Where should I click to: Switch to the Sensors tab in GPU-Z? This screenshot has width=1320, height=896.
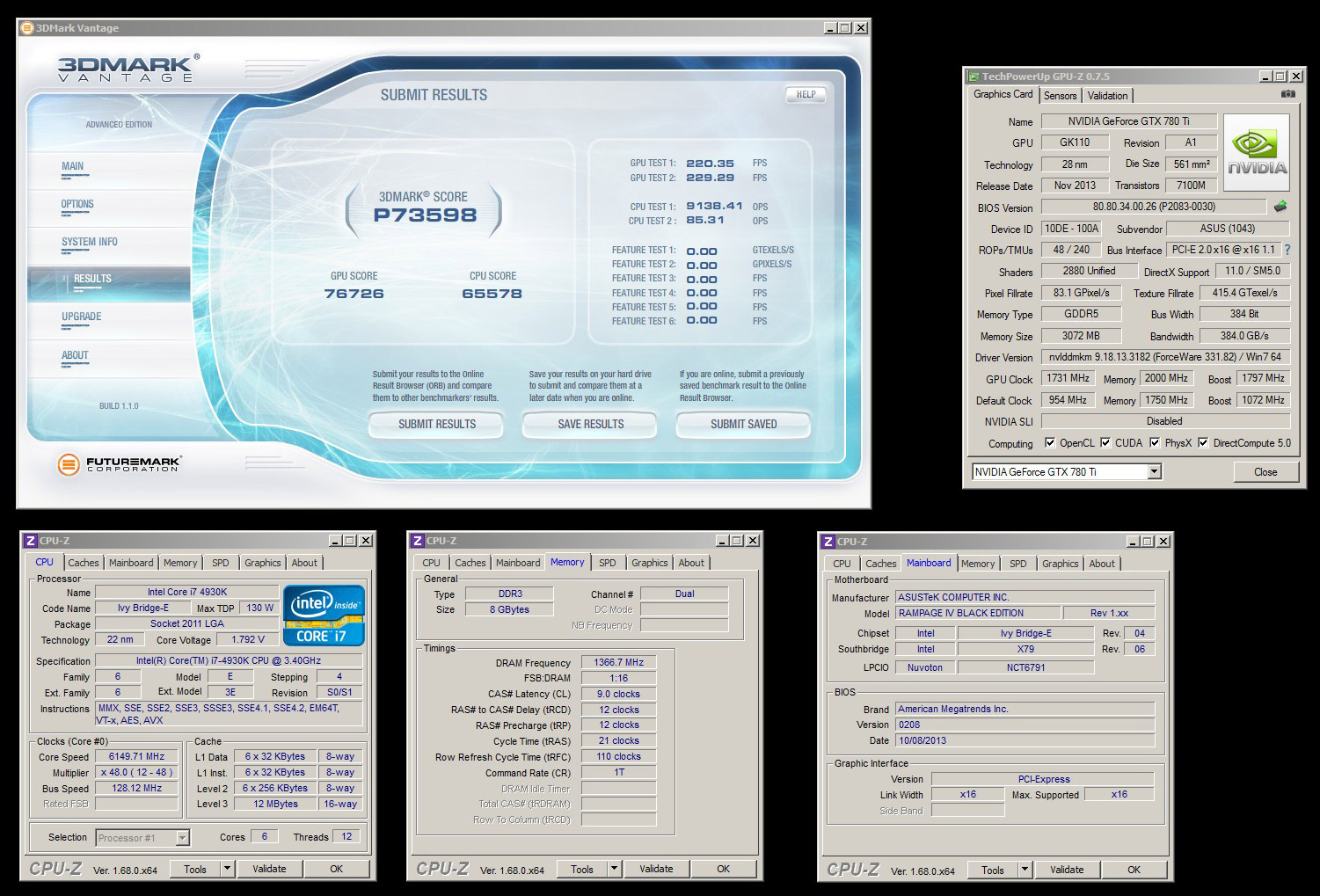click(x=1060, y=96)
